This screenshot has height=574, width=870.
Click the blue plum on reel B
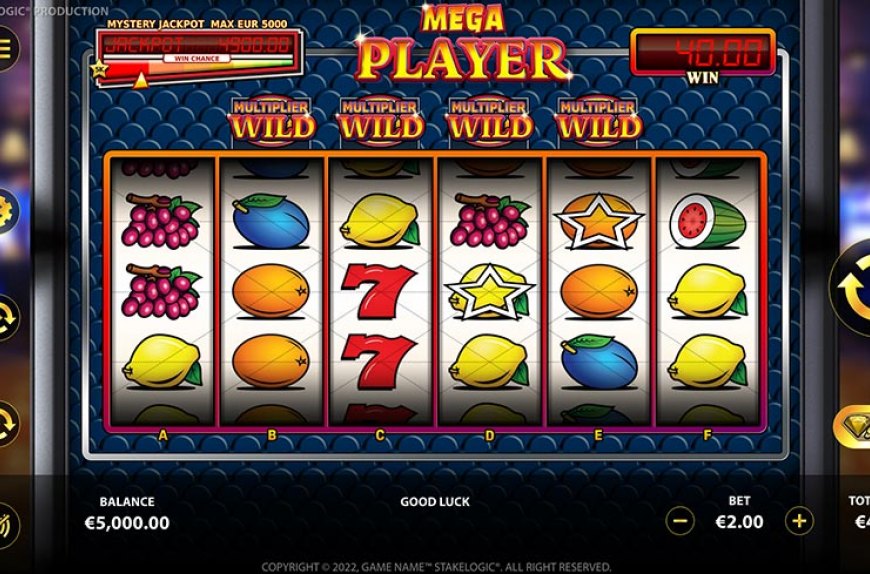pyautogui.click(x=270, y=221)
